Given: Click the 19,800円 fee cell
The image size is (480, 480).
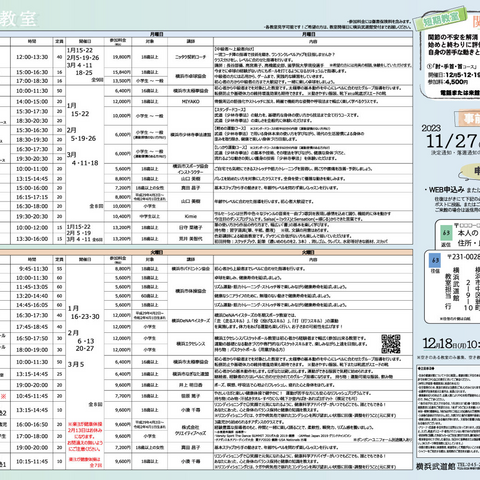Looking at the screenshot, I should (x=118, y=57).
